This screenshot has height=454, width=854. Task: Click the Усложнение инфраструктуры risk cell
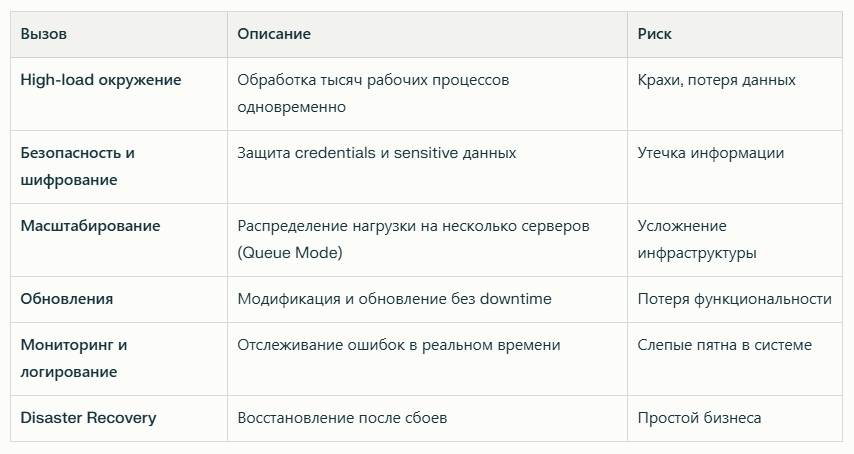735,240
